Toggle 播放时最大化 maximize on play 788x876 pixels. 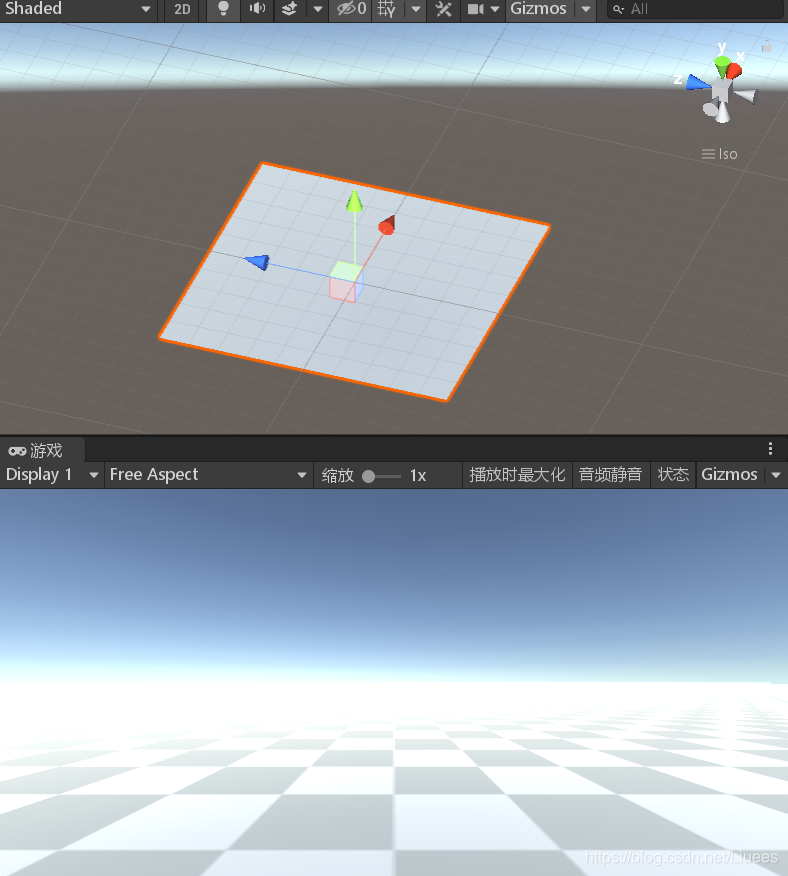pyautogui.click(x=517, y=475)
